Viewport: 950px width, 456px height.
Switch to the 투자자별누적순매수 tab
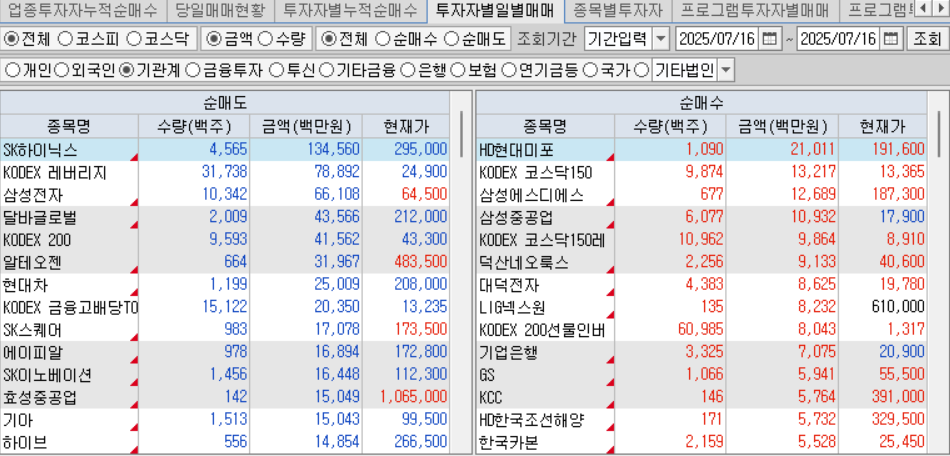(350, 10)
